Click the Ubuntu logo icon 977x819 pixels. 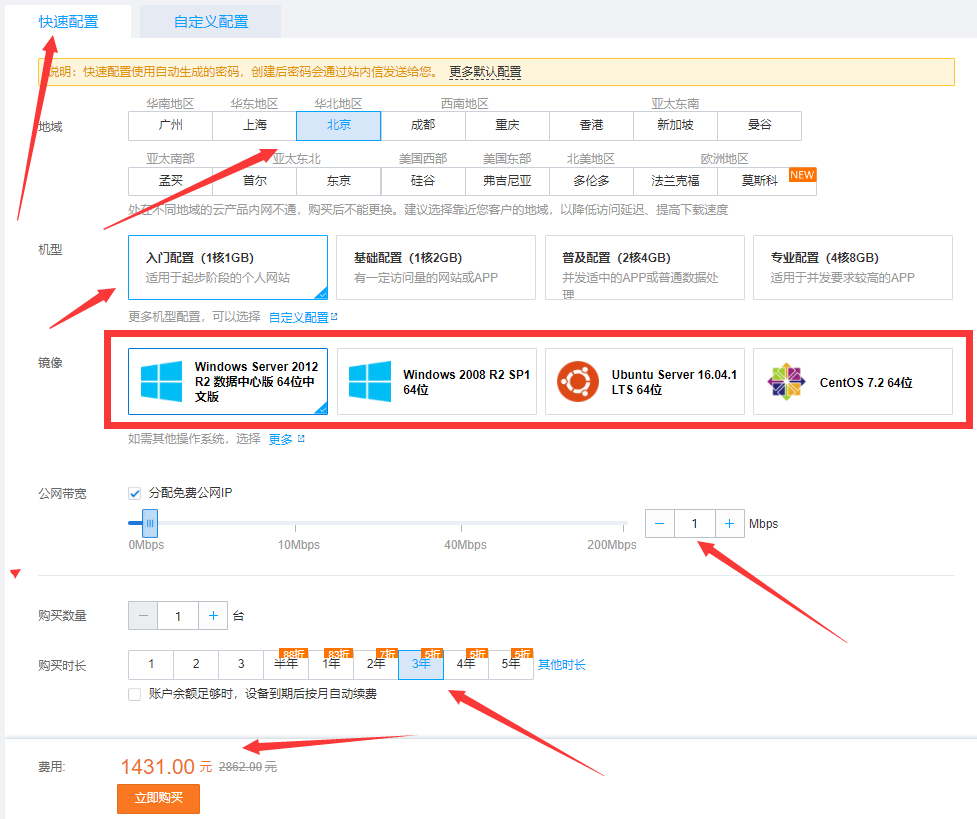(578, 381)
